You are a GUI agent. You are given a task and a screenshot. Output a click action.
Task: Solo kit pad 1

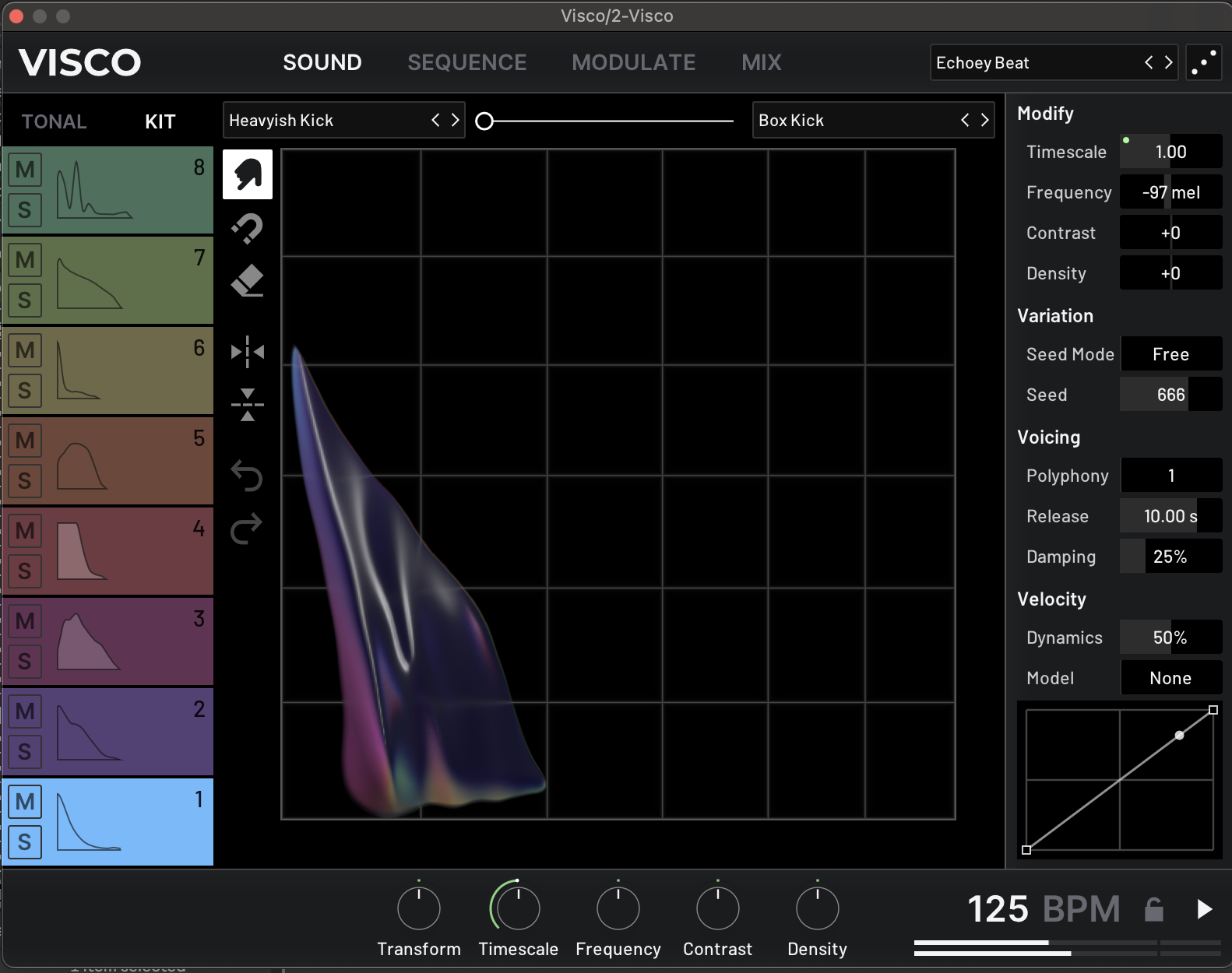(25, 841)
